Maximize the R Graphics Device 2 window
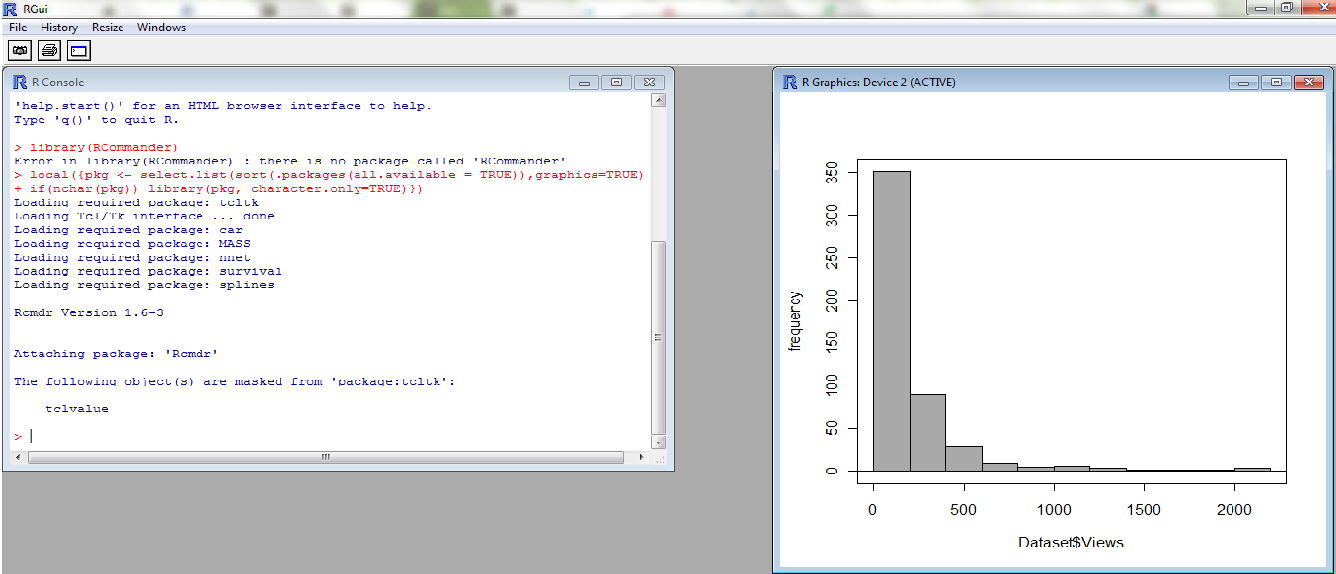Screen dimensions: 1336x574 pyautogui.click(x=1276, y=82)
